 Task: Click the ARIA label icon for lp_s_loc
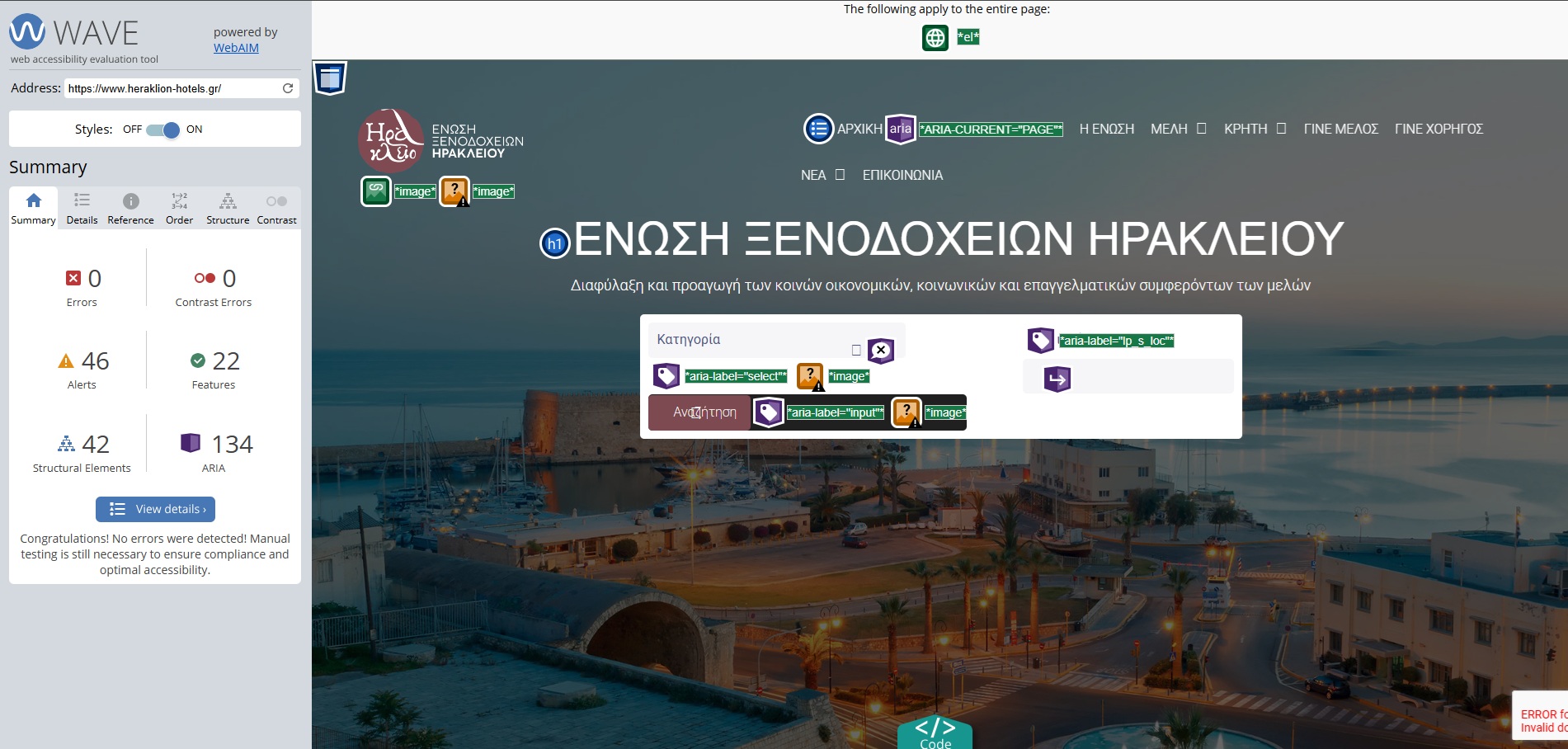pos(1040,340)
